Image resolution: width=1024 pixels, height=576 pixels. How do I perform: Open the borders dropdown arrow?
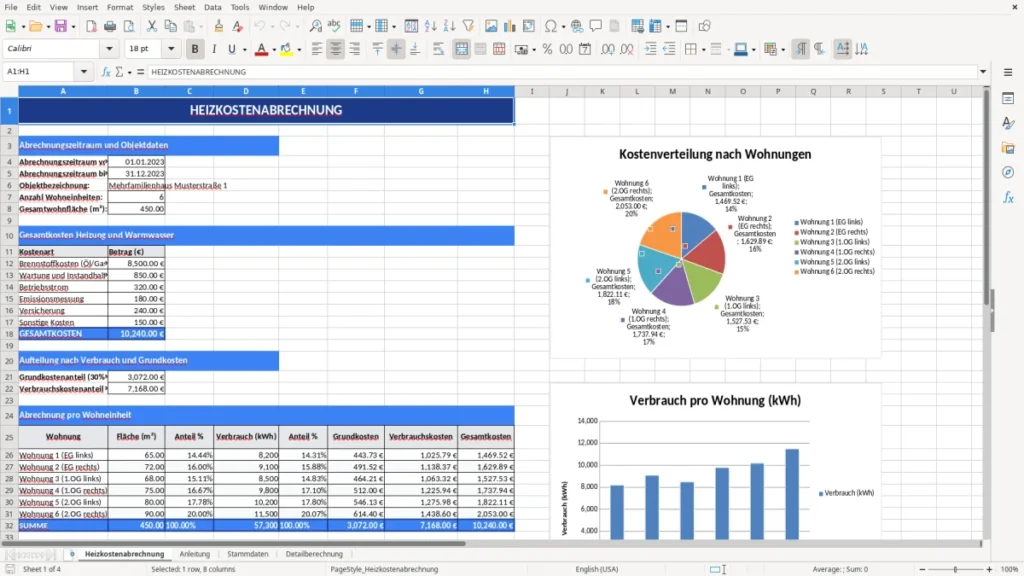click(x=703, y=50)
